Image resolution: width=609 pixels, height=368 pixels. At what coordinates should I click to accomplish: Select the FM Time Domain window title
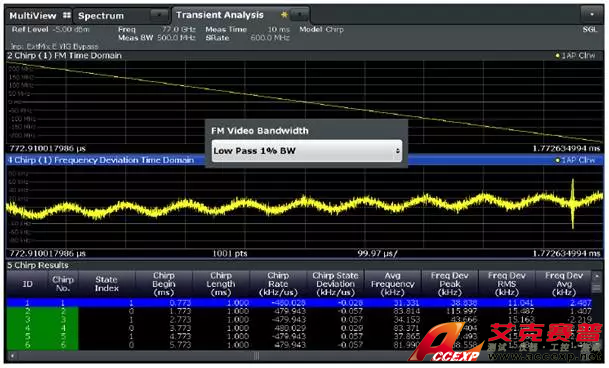(x=64, y=56)
